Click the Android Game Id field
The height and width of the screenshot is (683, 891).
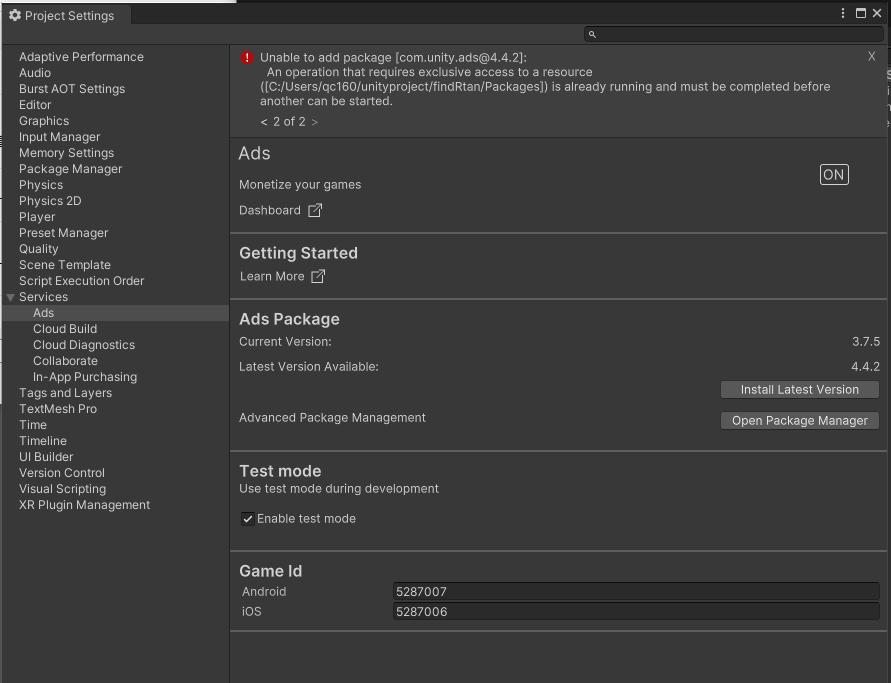(x=636, y=592)
